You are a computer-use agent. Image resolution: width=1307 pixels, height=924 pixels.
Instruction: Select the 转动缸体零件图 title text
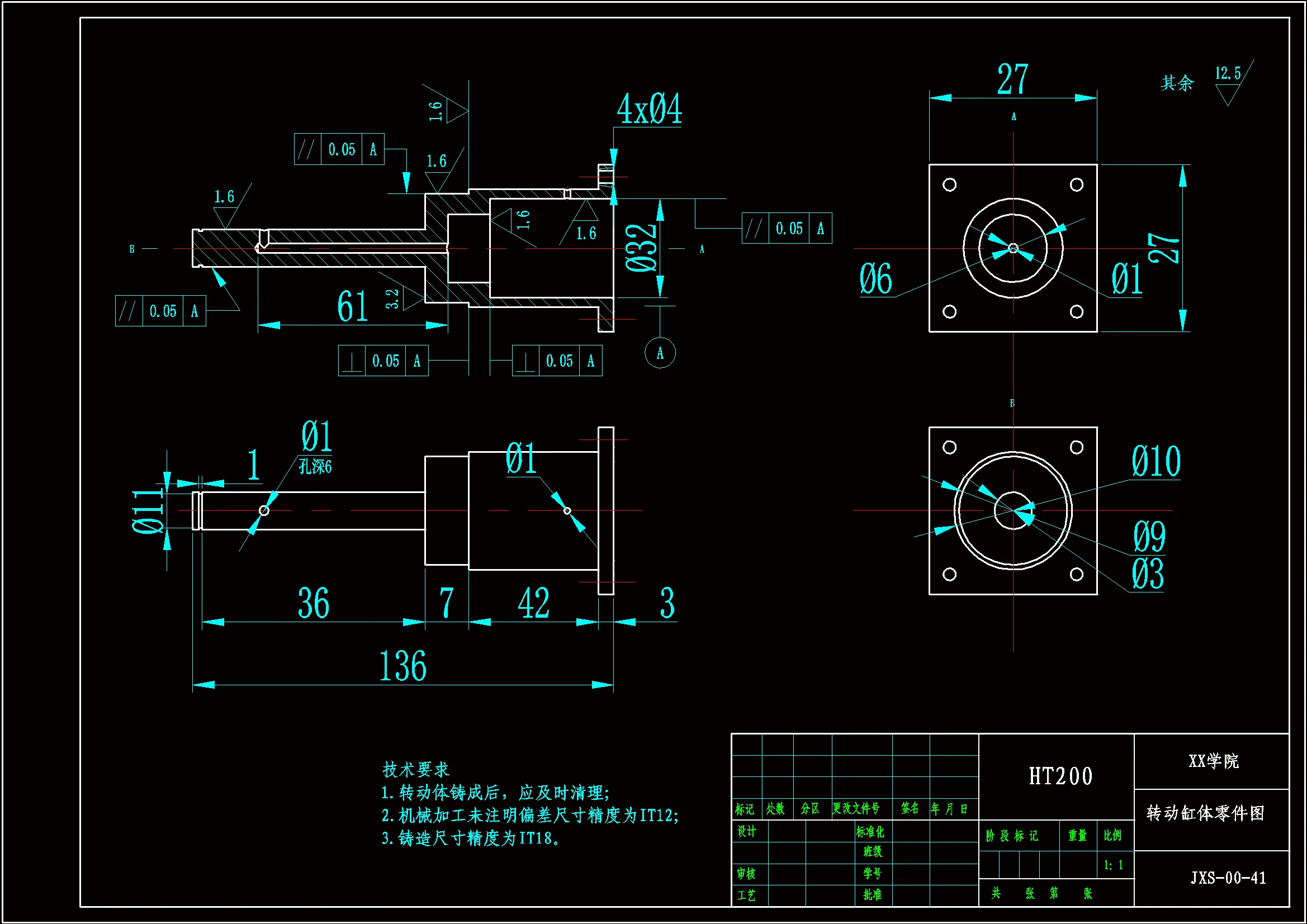point(1205,813)
